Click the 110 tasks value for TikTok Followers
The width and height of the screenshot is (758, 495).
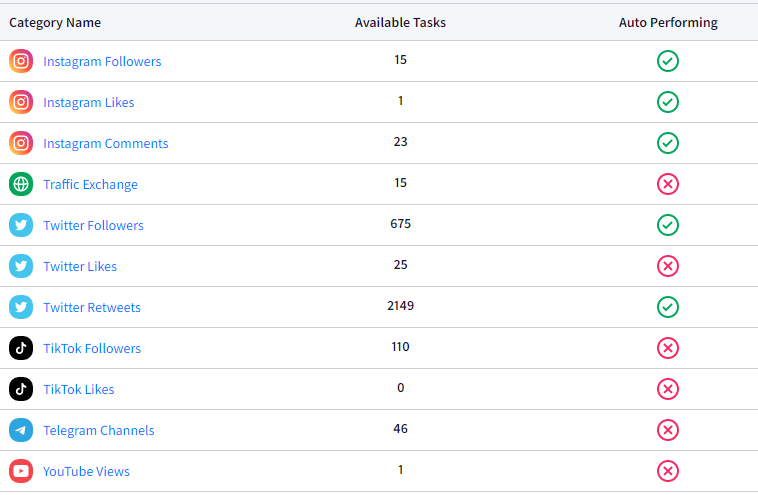pos(400,347)
